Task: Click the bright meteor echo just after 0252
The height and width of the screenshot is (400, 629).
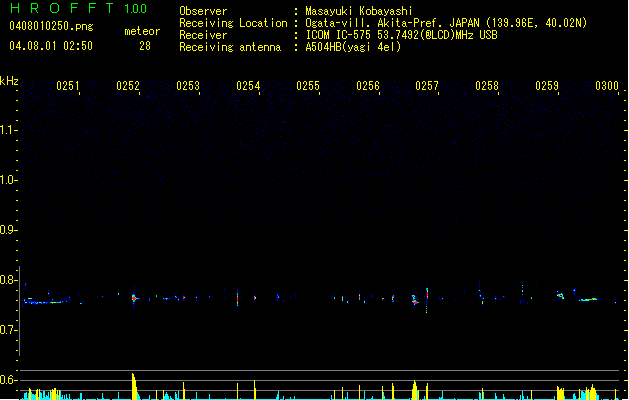Action: pyautogui.click(x=134, y=298)
